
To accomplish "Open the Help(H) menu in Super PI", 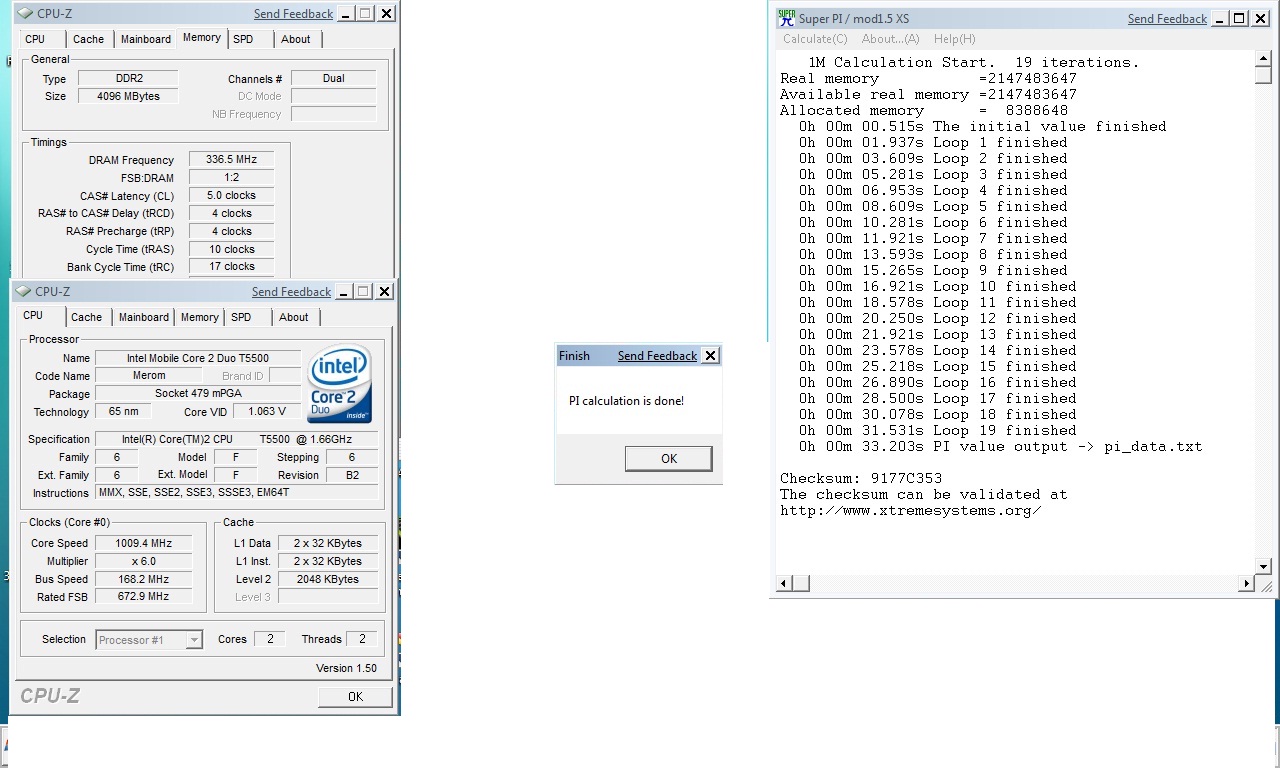I will coord(954,39).
